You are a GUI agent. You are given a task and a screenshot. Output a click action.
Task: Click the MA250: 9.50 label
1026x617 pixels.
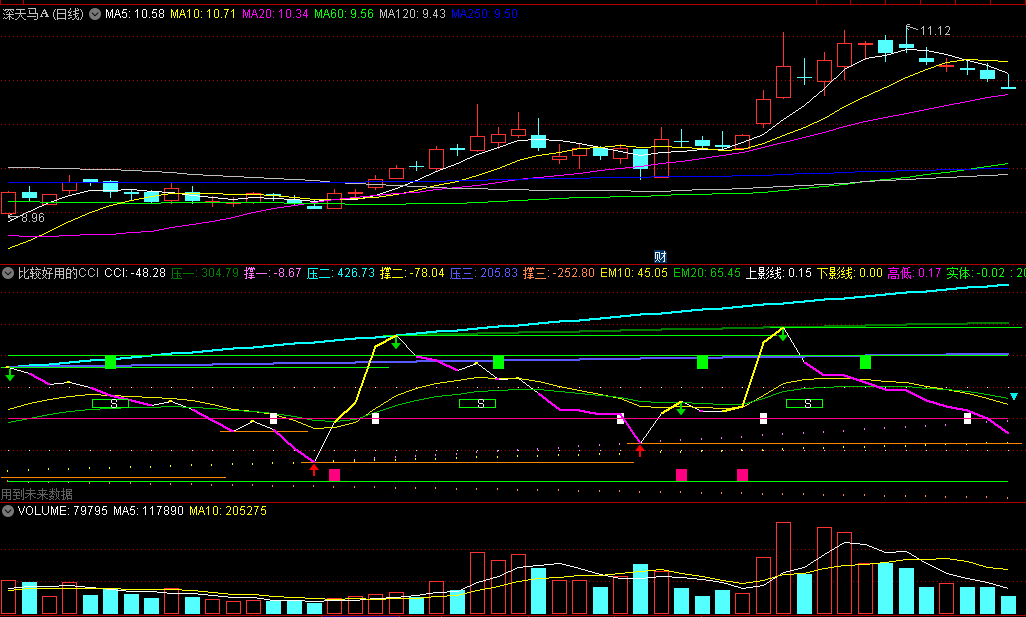click(x=484, y=14)
